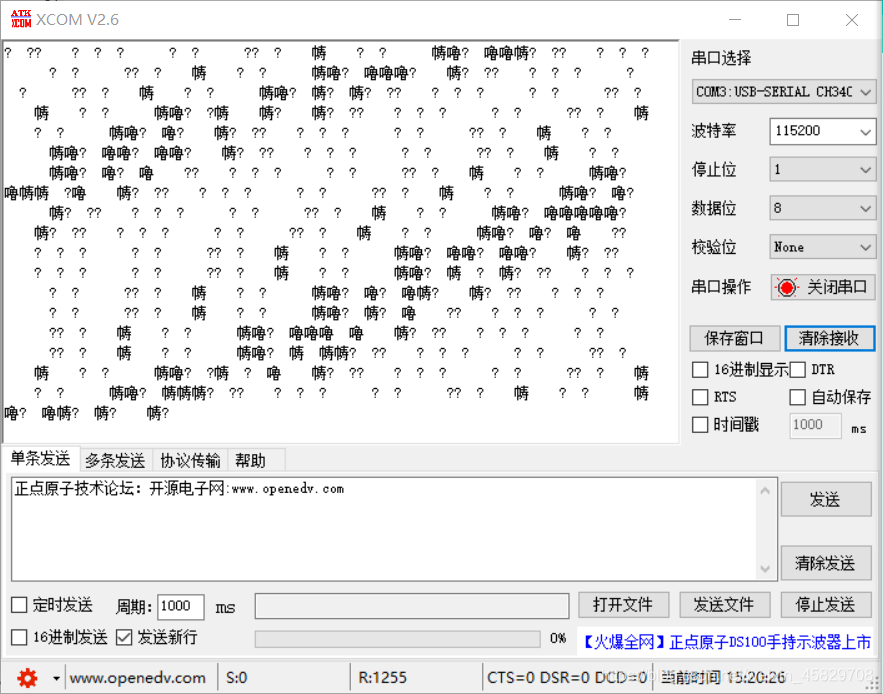Click the settings gear icon in the status bar
883x694 pixels.
[x=28, y=678]
